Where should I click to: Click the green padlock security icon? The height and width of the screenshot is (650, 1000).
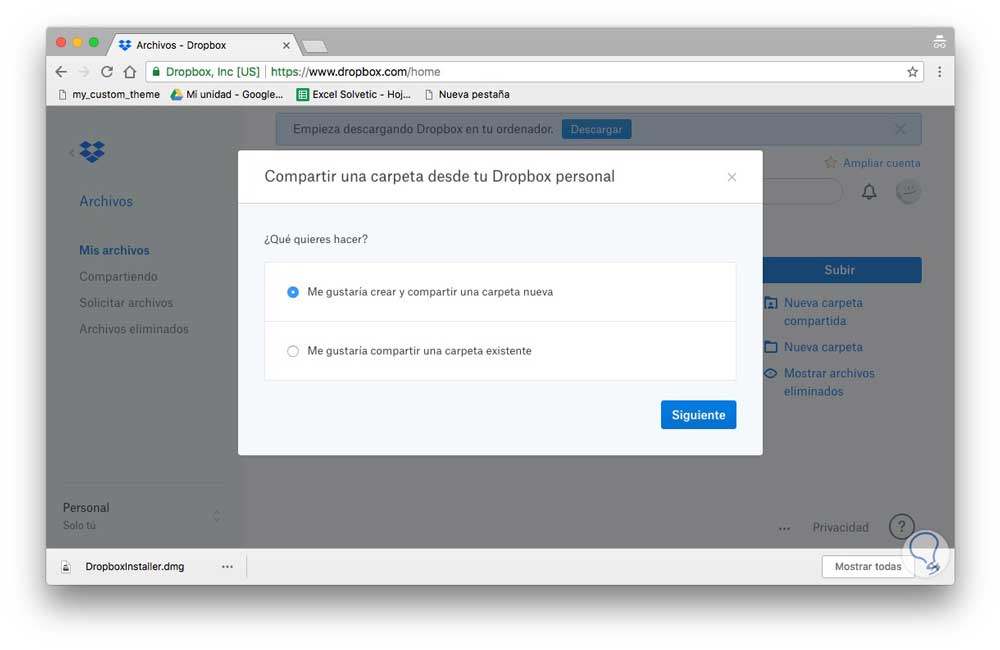click(x=156, y=71)
